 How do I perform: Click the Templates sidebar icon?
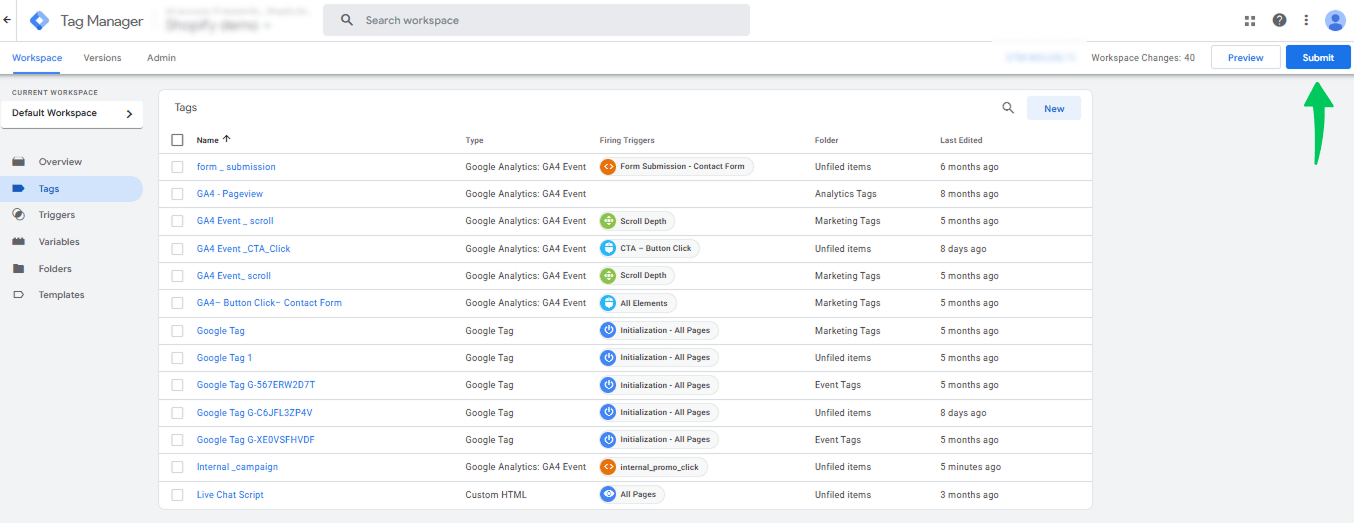coord(18,295)
